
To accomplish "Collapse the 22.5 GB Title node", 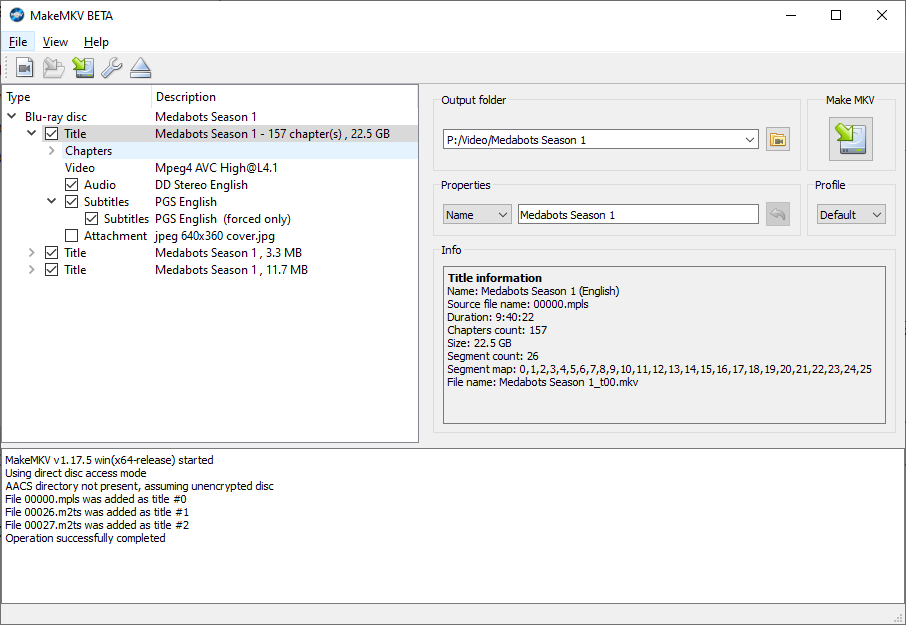I will [x=32, y=133].
